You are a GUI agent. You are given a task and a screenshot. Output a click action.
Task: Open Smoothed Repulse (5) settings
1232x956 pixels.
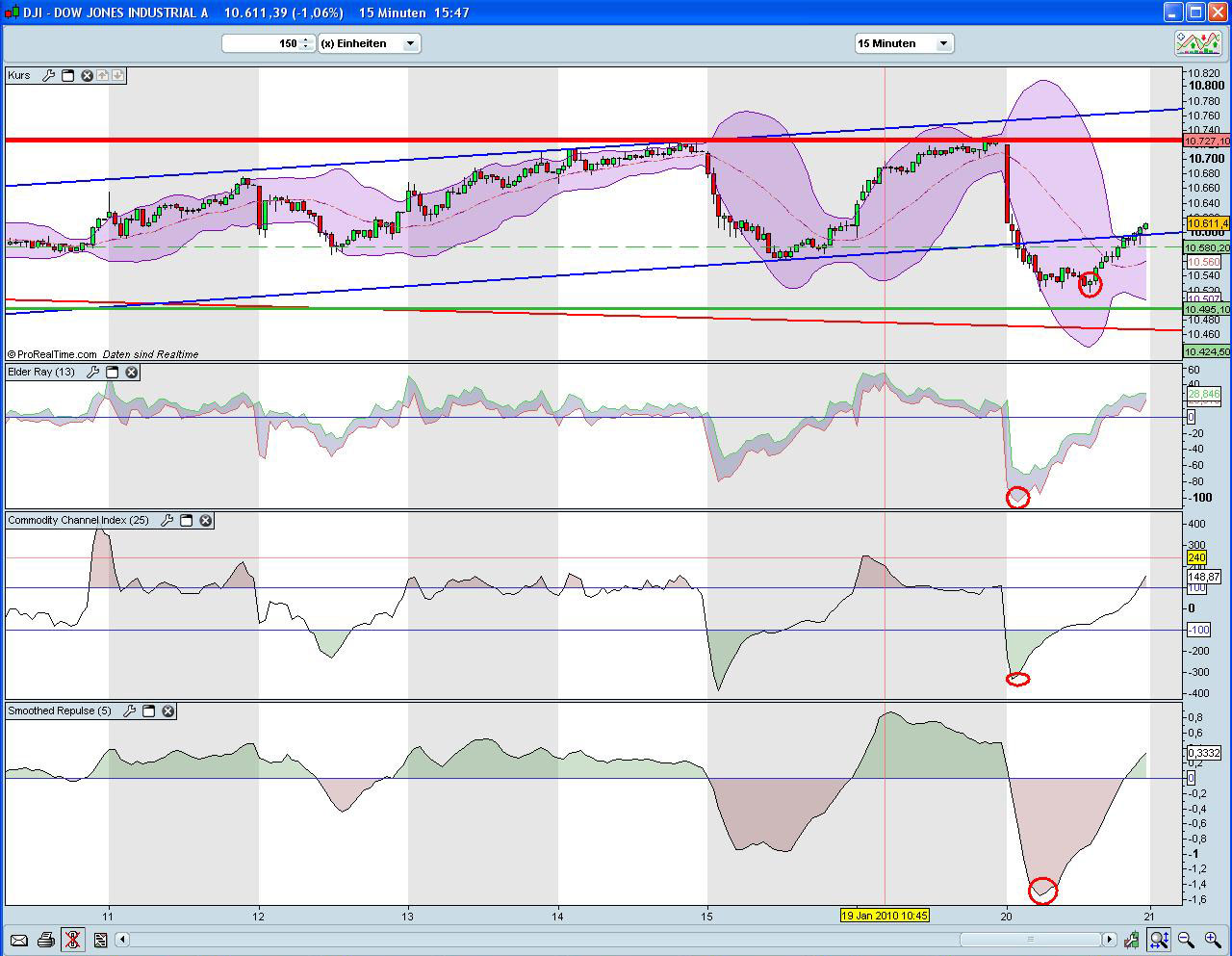[130, 711]
